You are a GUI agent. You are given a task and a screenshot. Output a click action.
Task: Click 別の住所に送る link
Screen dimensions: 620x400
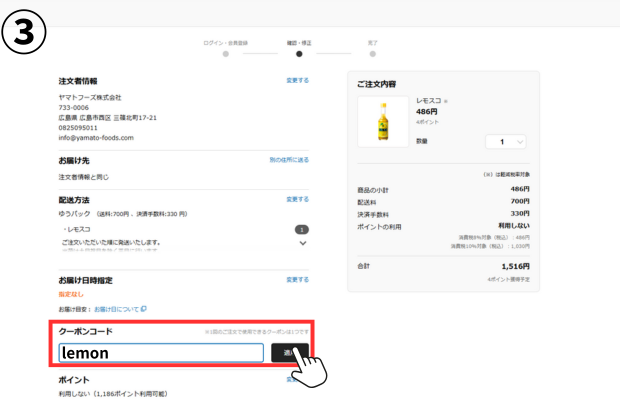pyautogui.click(x=289, y=160)
